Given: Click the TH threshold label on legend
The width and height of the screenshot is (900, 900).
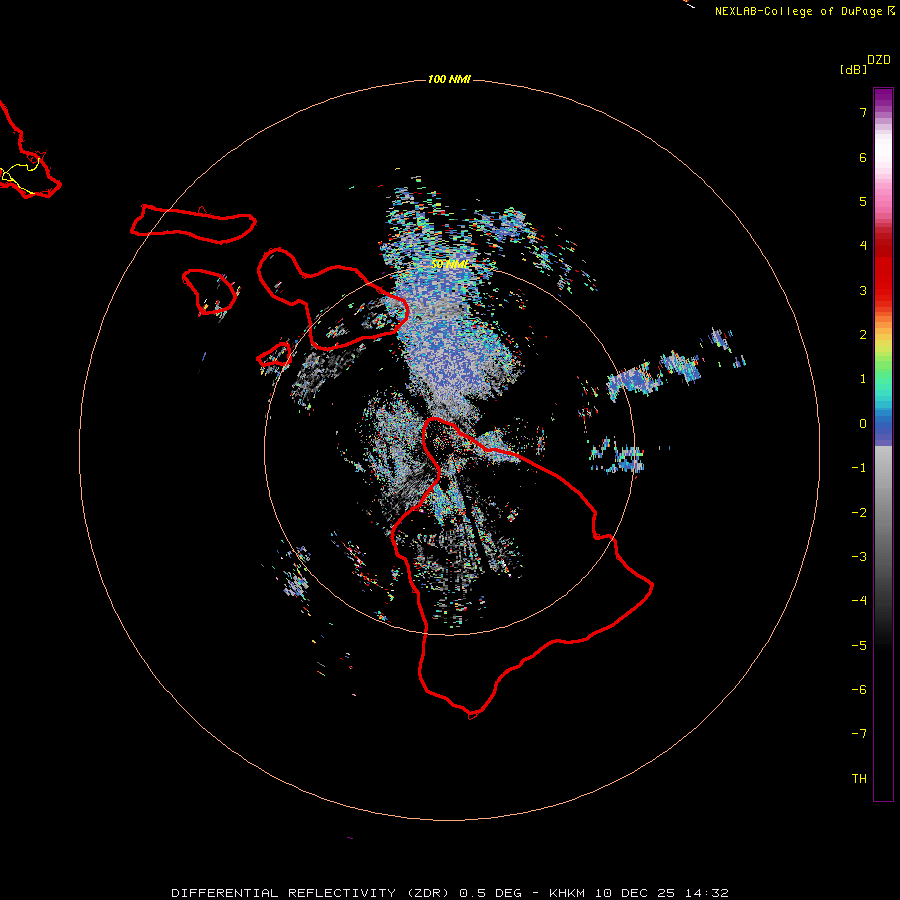Looking at the screenshot, I should [x=859, y=779].
